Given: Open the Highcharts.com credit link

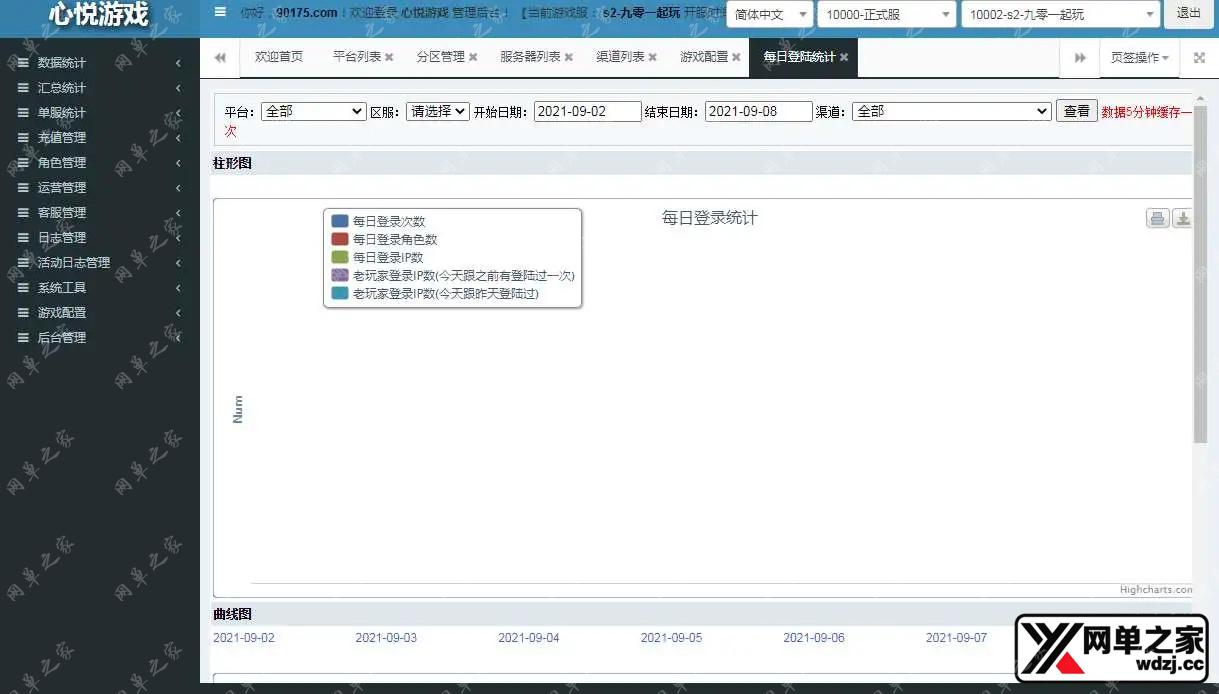Looking at the screenshot, I should 1156,590.
